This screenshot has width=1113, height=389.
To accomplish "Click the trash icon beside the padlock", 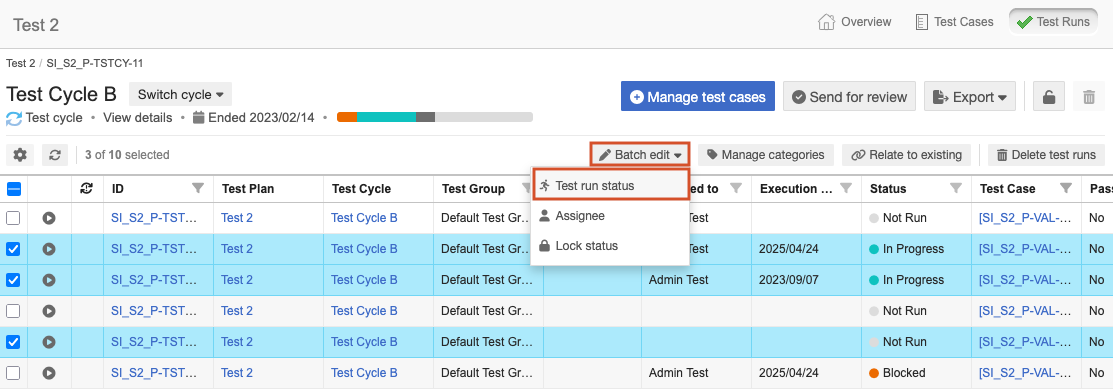I will [1089, 97].
